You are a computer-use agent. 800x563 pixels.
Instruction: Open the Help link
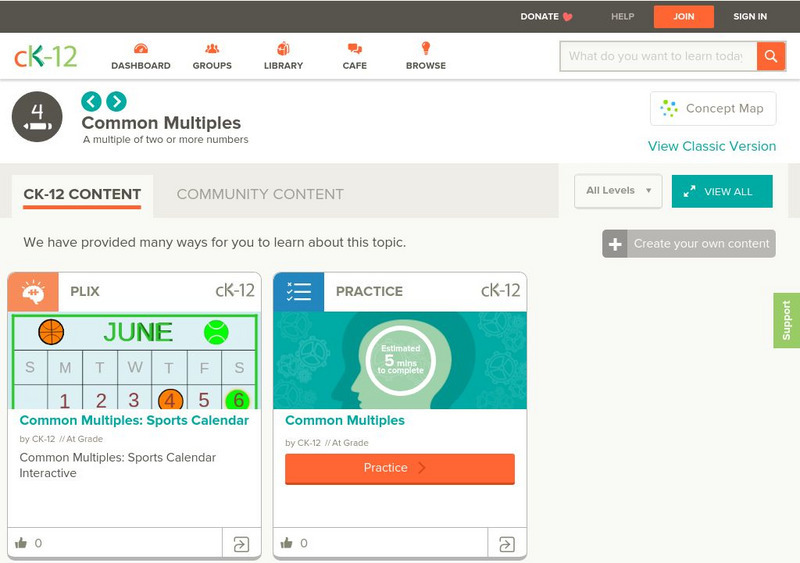(622, 16)
